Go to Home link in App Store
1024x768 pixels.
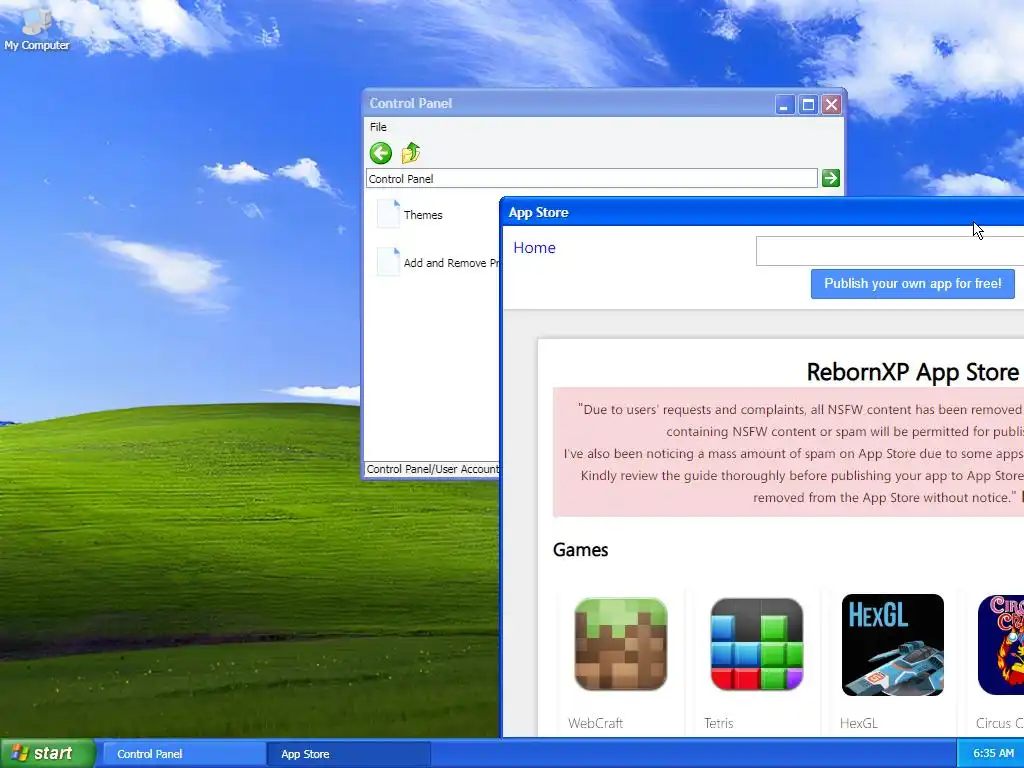[x=534, y=248]
